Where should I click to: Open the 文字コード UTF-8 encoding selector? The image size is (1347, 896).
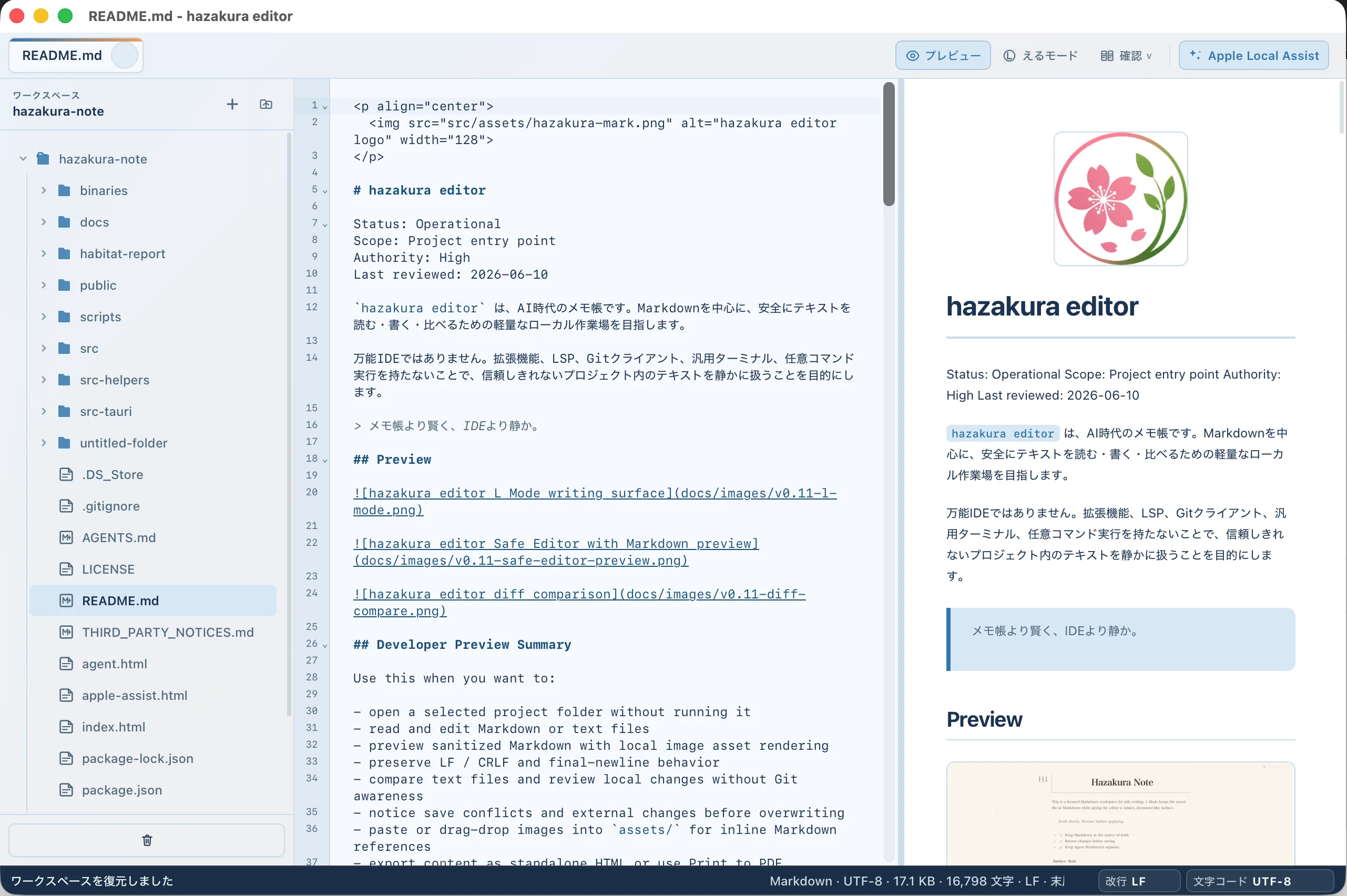(1260, 881)
